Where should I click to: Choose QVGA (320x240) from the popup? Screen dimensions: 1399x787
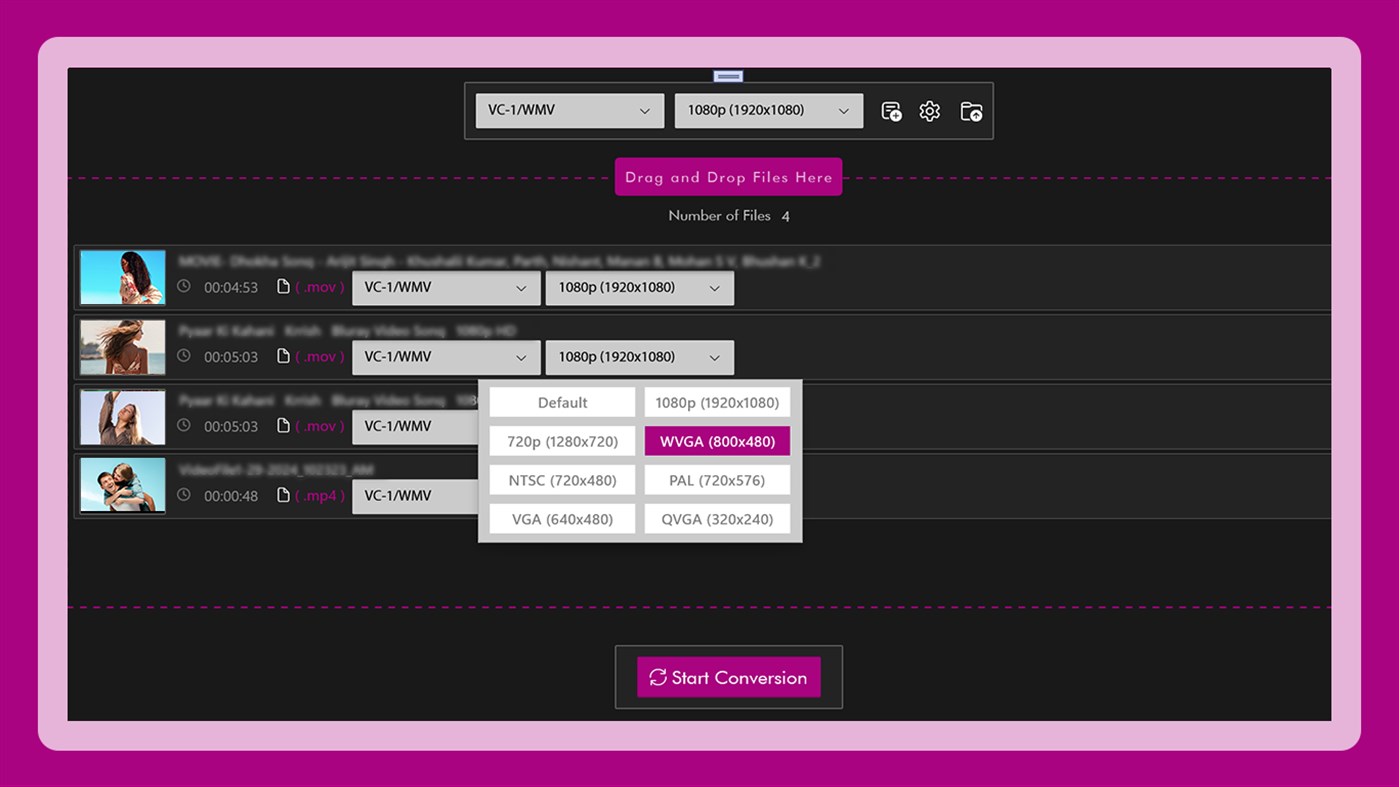[x=716, y=518]
